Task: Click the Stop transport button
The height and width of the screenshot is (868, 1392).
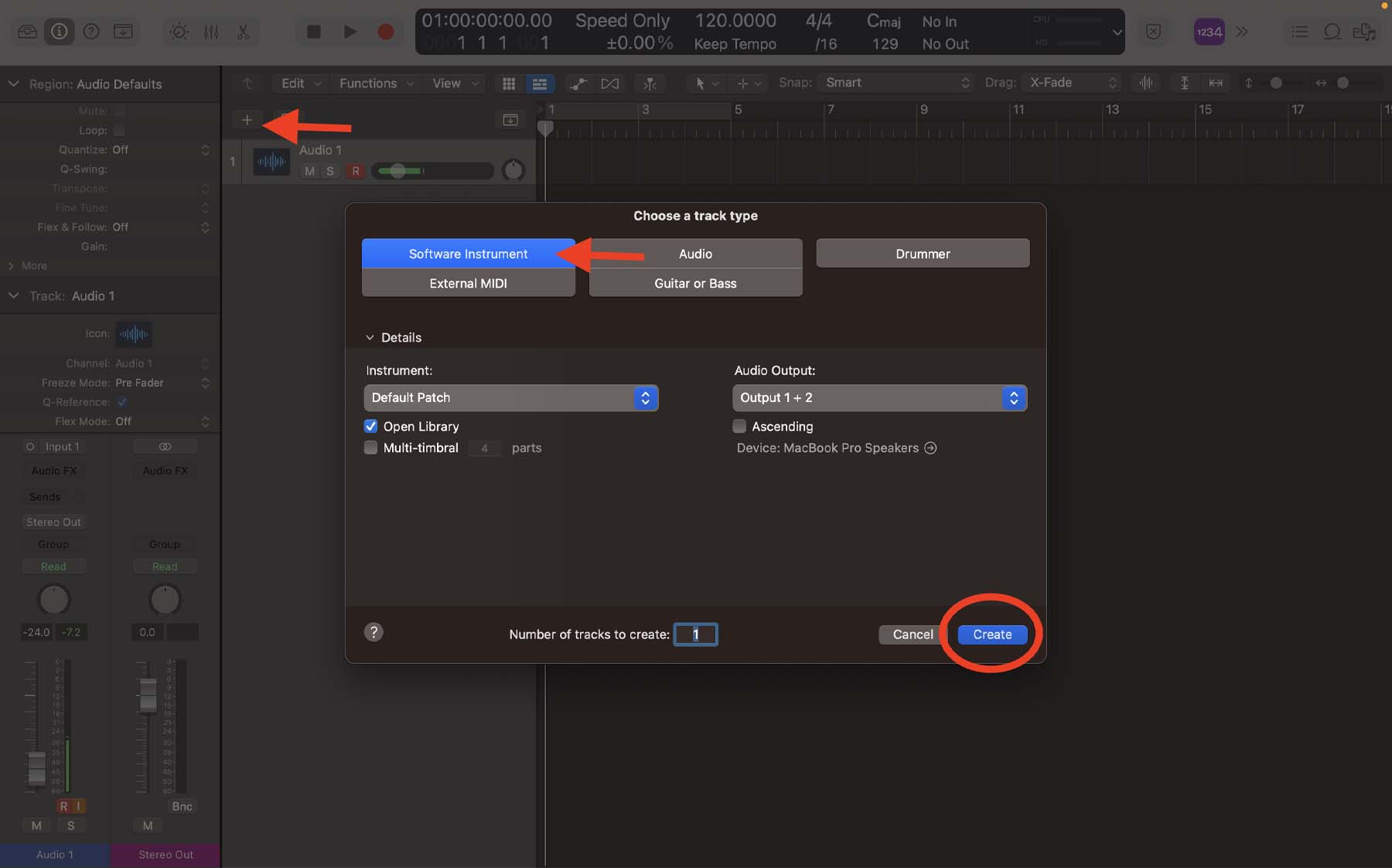Action: coord(313,32)
